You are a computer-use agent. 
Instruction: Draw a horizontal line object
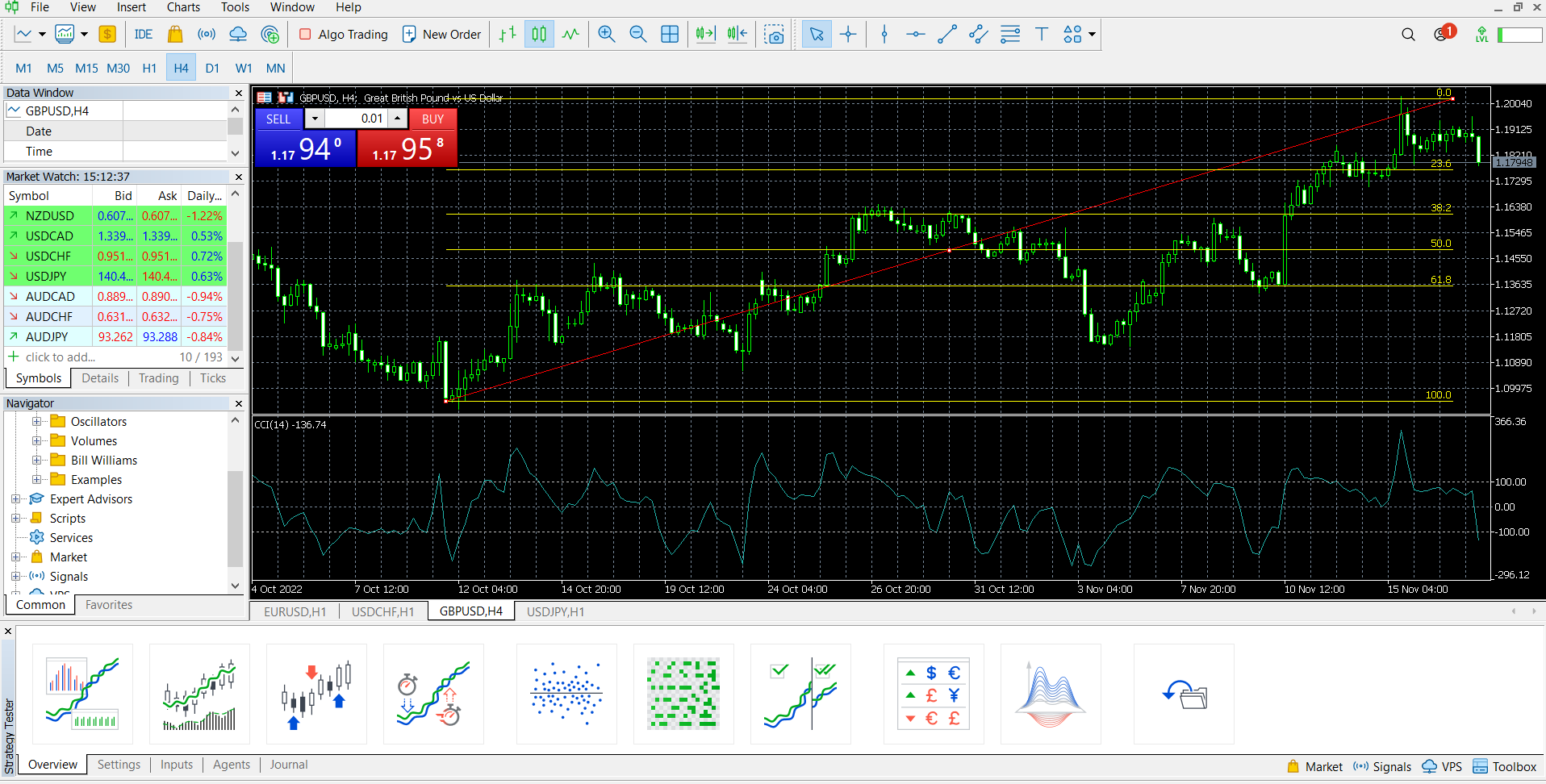[x=916, y=34]
